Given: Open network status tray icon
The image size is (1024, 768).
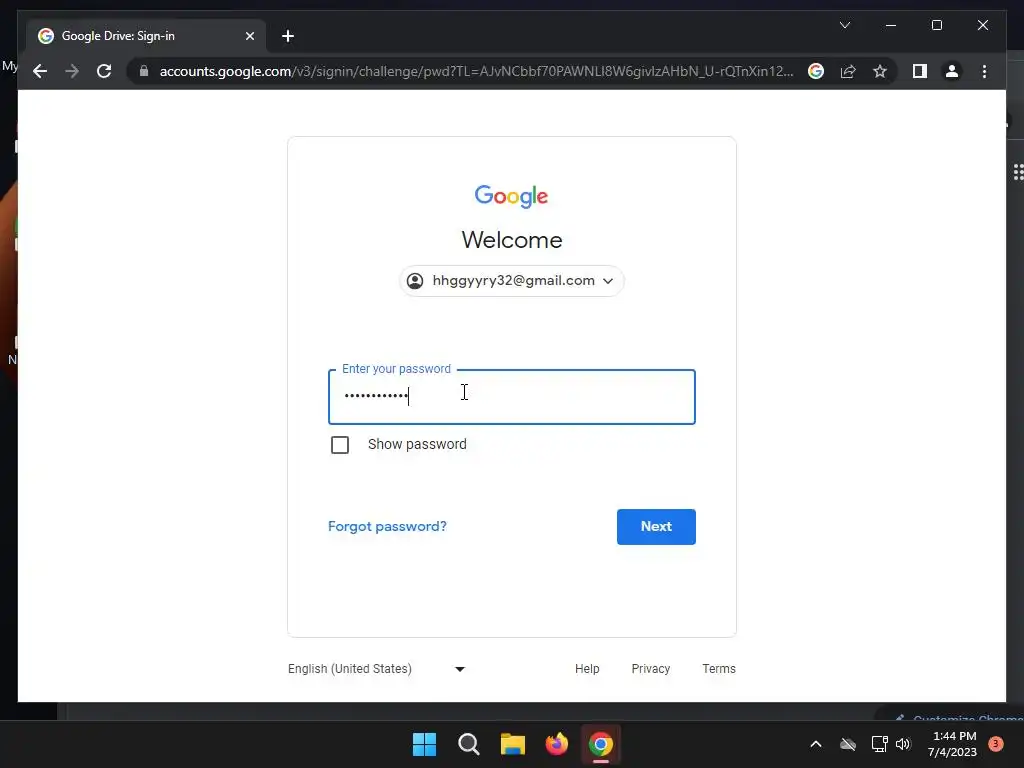Looking at the screenshot, I should 879,744.
